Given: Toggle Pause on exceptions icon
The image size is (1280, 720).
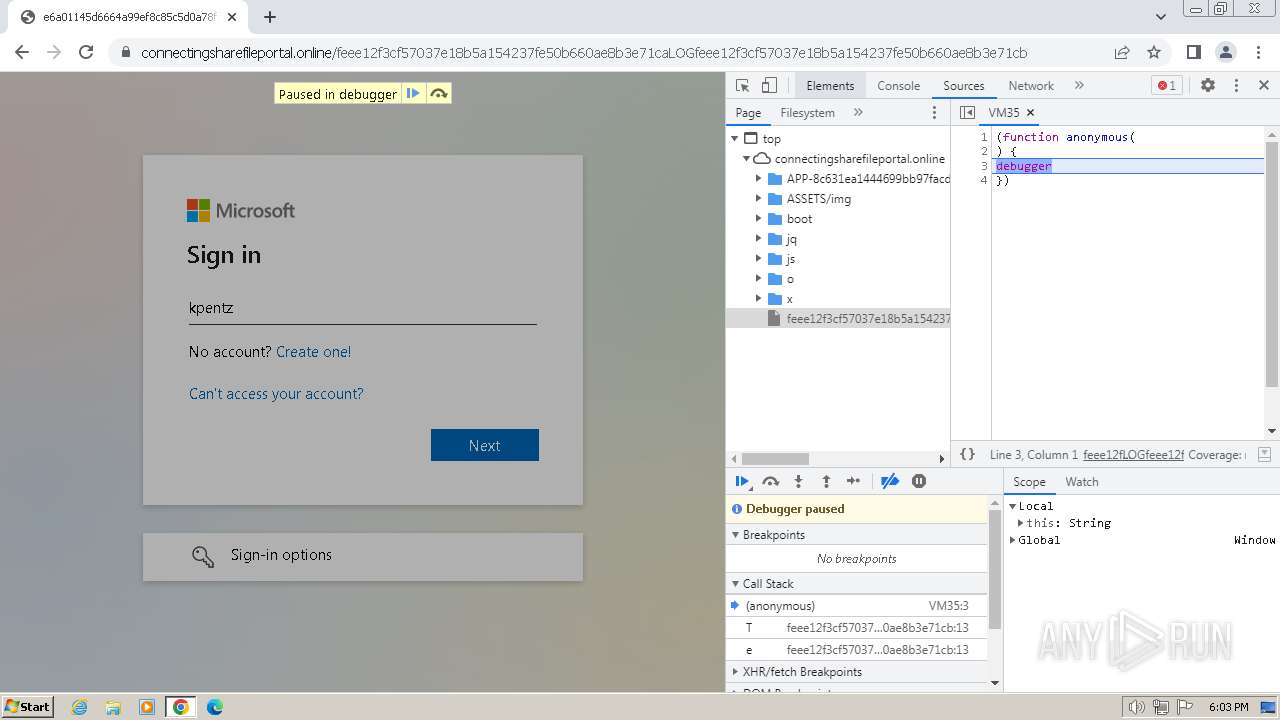Looking at the screenshot, I should pyautogui.click(x=919, y=481).
